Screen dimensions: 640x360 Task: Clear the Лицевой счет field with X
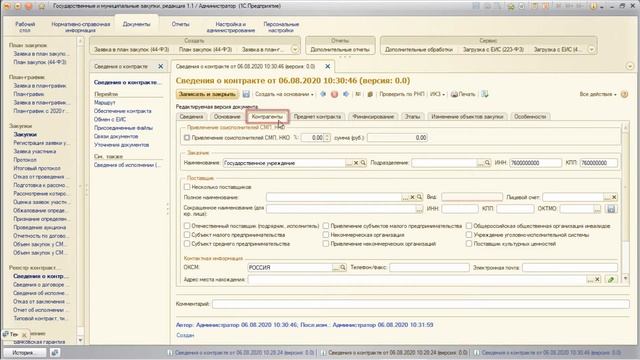(614, 197)
